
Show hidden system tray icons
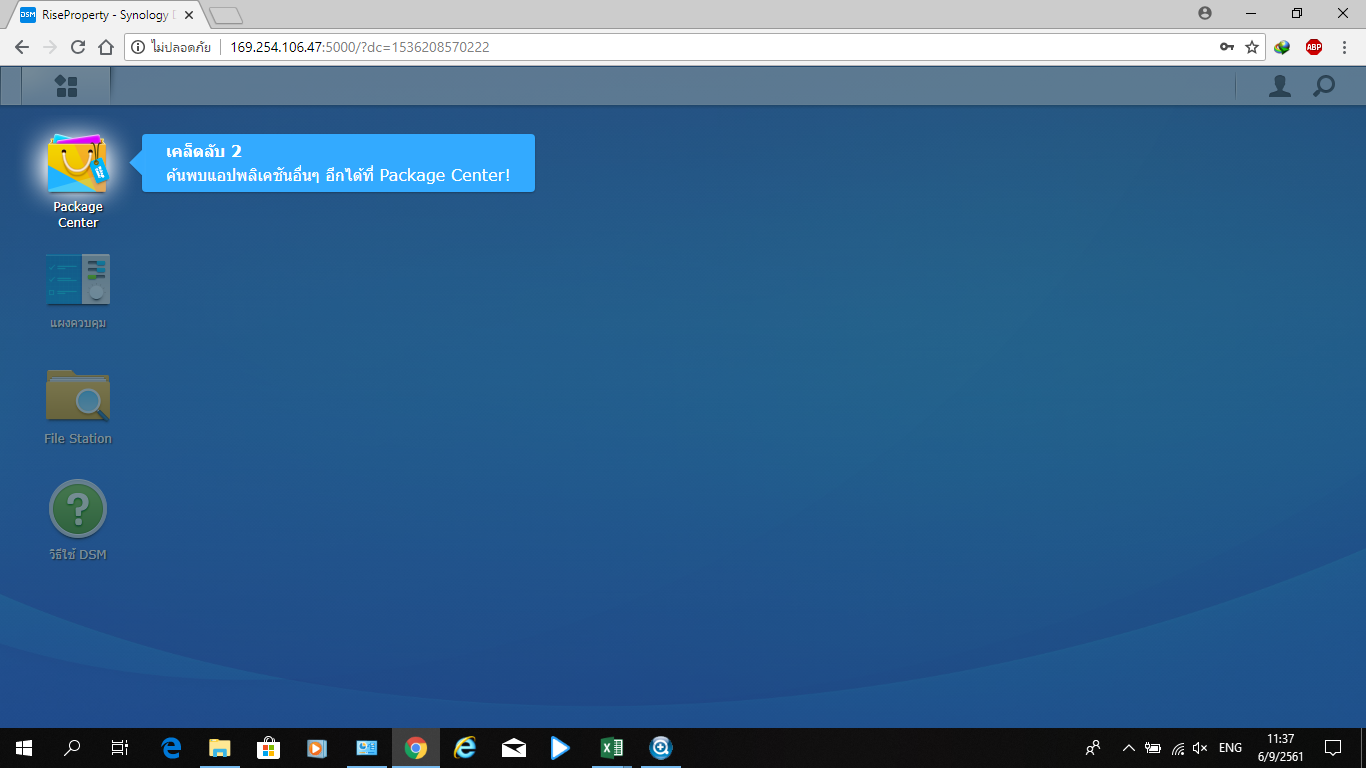[1128, 747]
